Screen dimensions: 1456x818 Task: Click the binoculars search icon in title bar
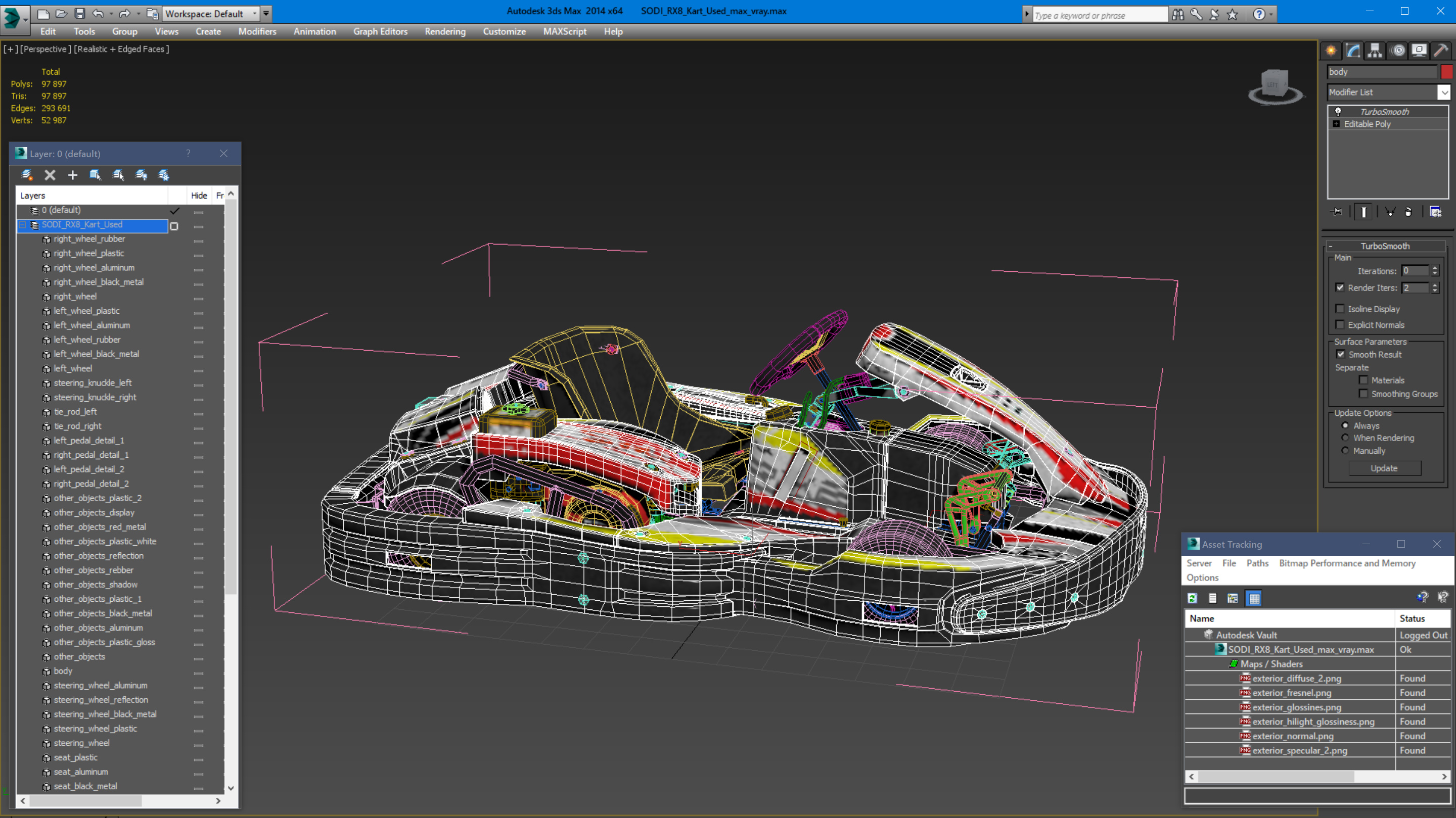point(1178,14)
